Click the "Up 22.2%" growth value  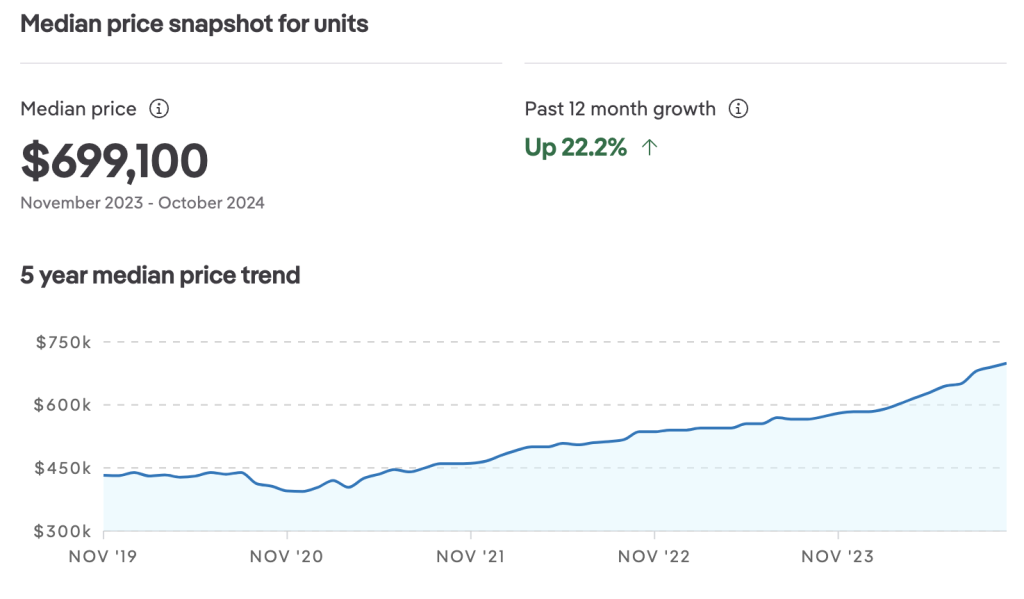tap(576, 148)
